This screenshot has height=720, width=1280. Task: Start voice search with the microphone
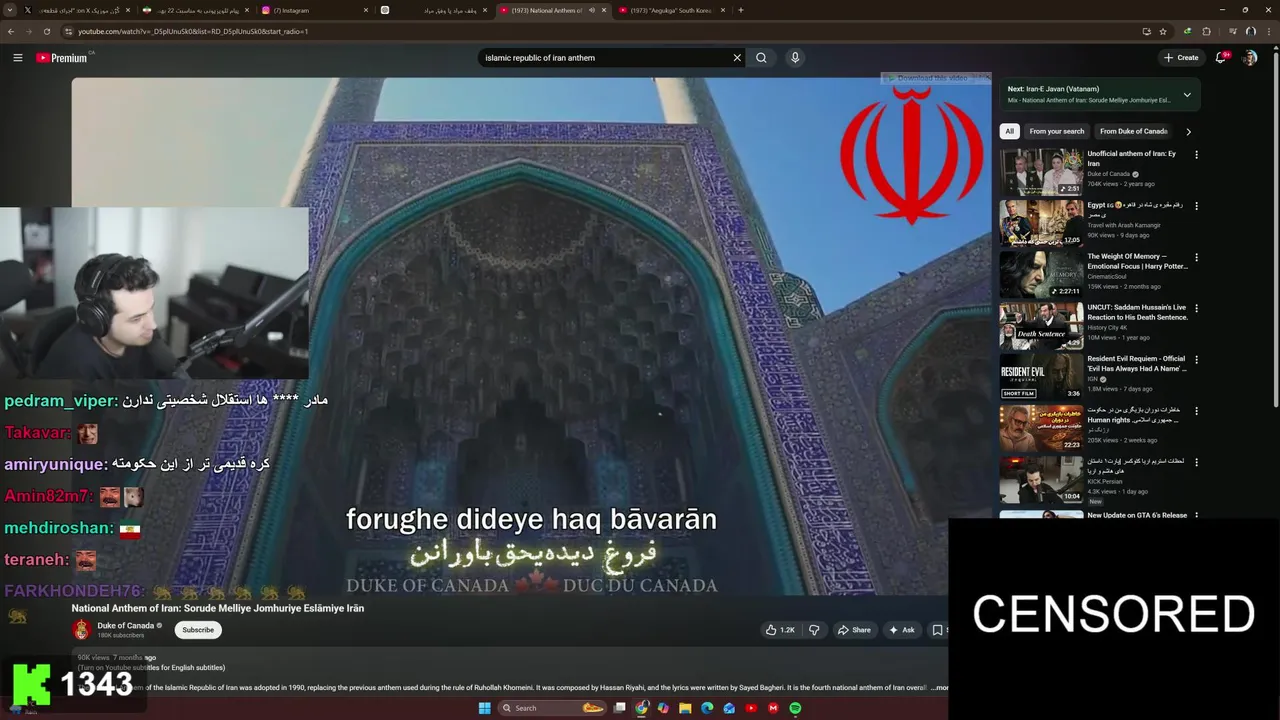tap(795, 58)
